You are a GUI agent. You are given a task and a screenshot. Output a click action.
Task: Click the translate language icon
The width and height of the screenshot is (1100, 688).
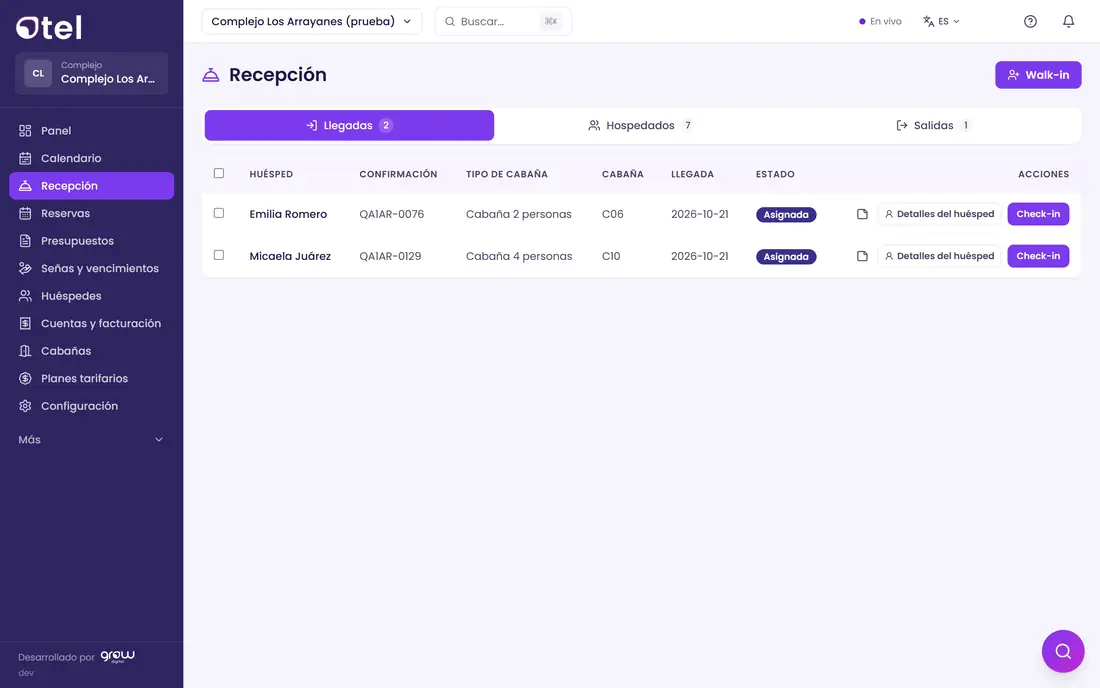[x=928, y=21]
